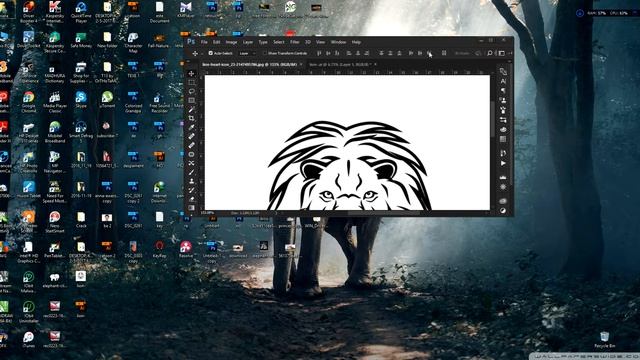Select the Media Player Classic desktop icon
The width and height of the screenshot is (640, 360).
pos(55,102)
